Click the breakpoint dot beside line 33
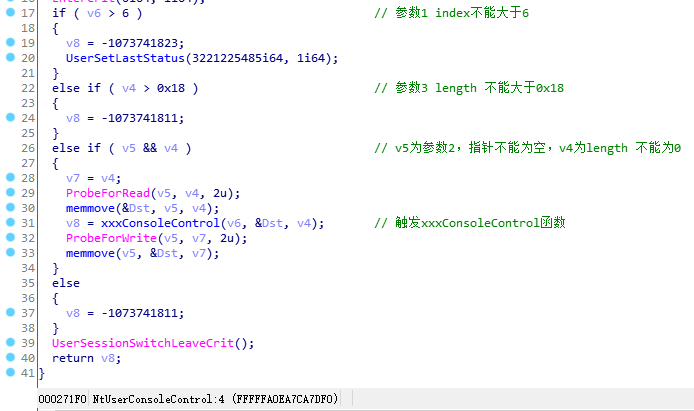 tap(11, 252)
